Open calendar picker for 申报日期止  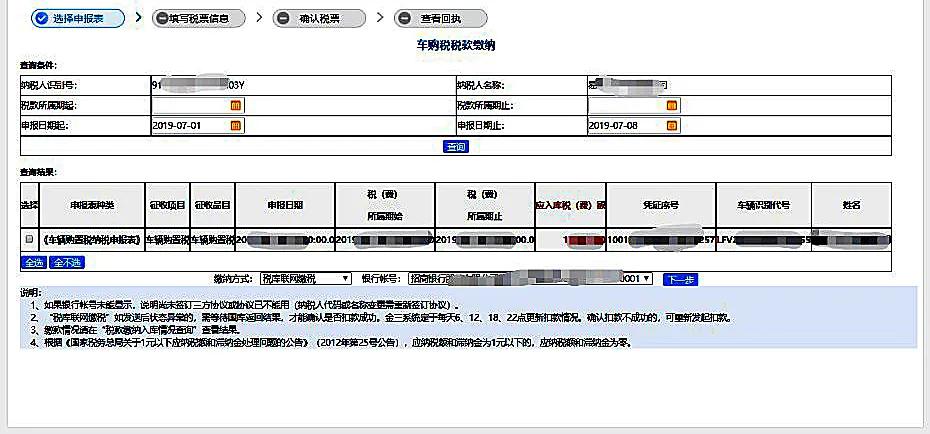coord(672,125)
